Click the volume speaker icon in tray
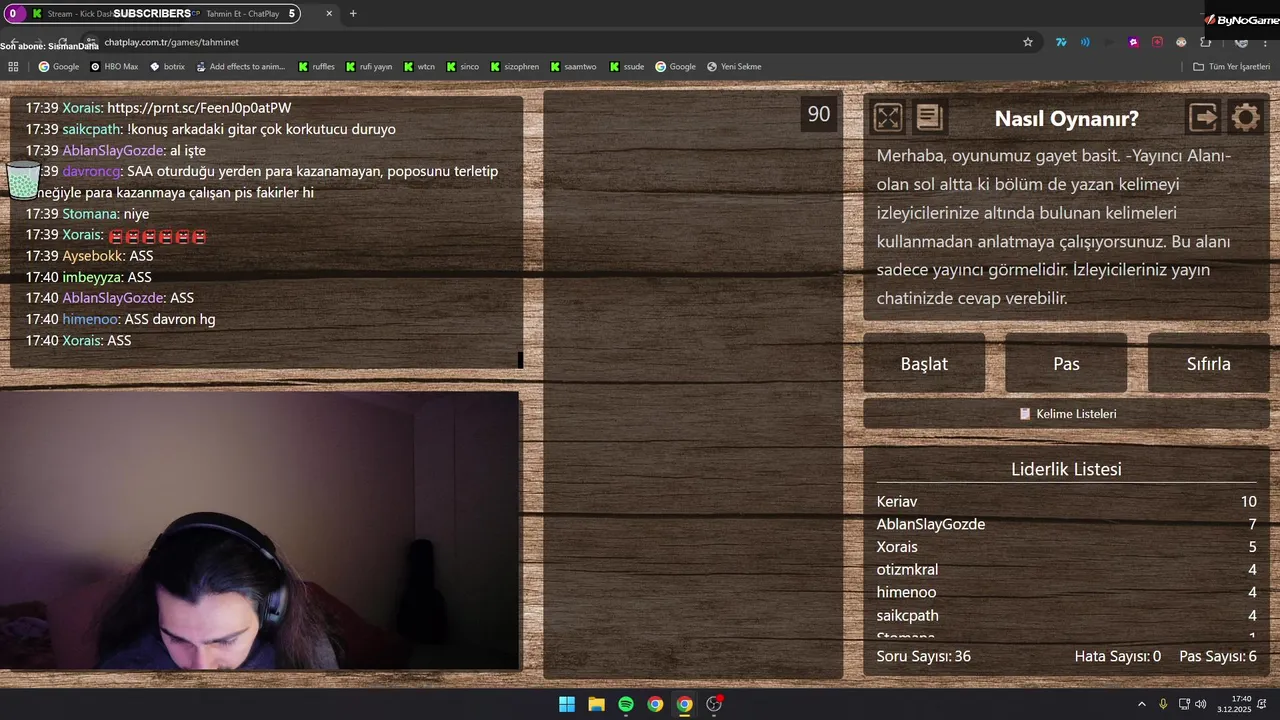 pos(1201,704)
